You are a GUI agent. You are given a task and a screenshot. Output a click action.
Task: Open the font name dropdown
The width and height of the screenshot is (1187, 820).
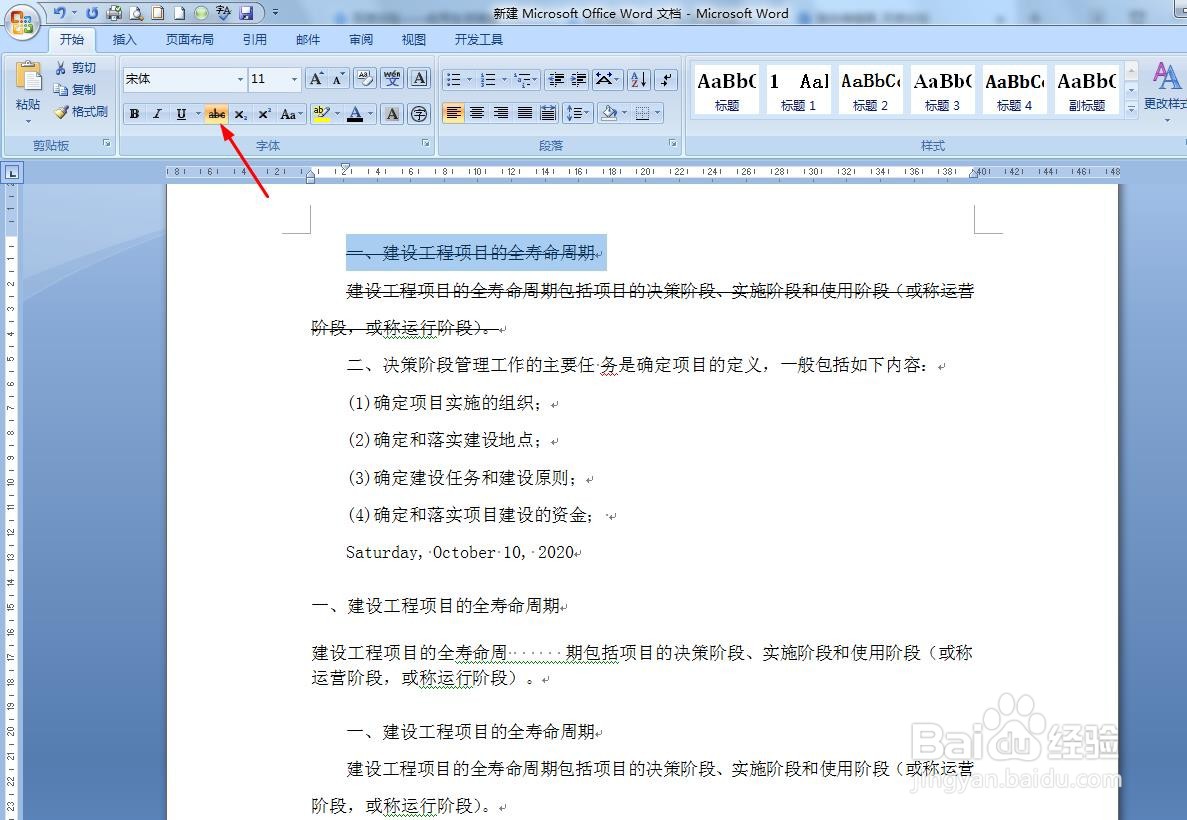[x=240, y=79]
